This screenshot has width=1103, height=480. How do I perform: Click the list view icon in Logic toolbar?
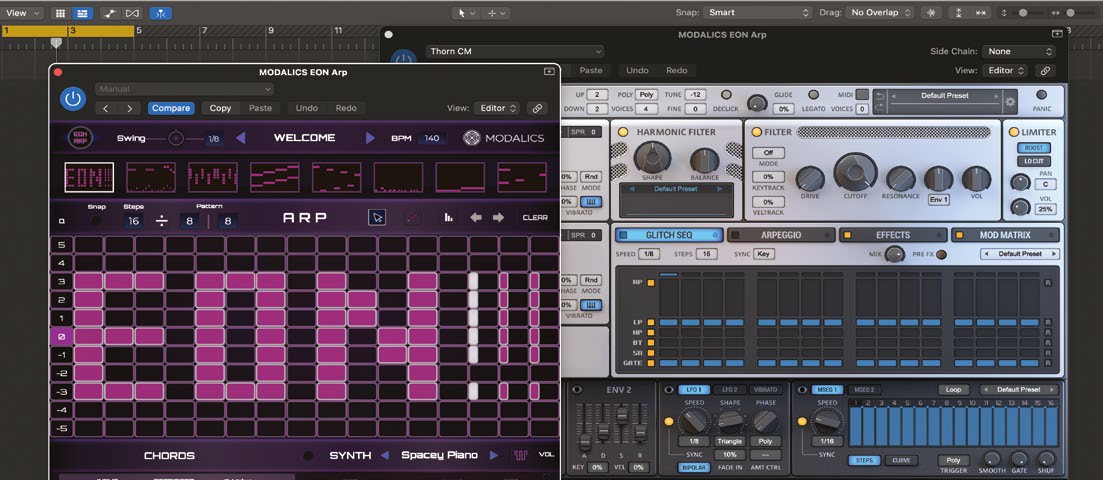pos(82,13)
